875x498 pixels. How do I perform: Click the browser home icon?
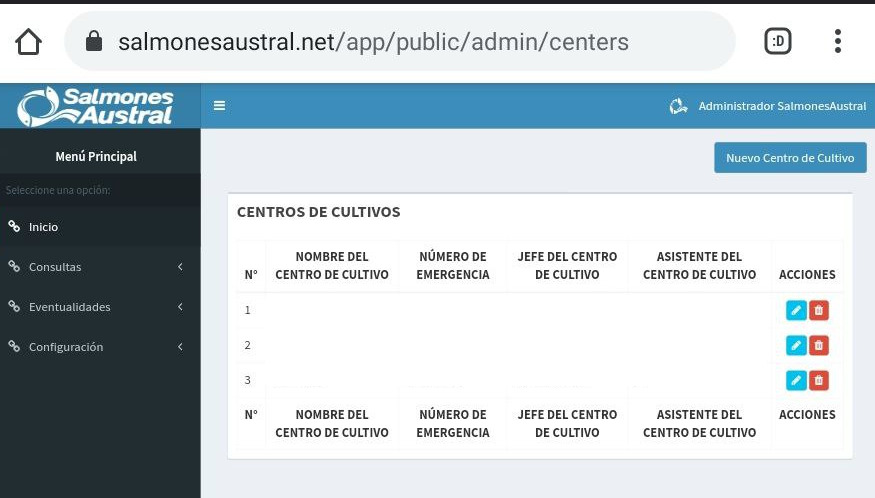point(29,42)
